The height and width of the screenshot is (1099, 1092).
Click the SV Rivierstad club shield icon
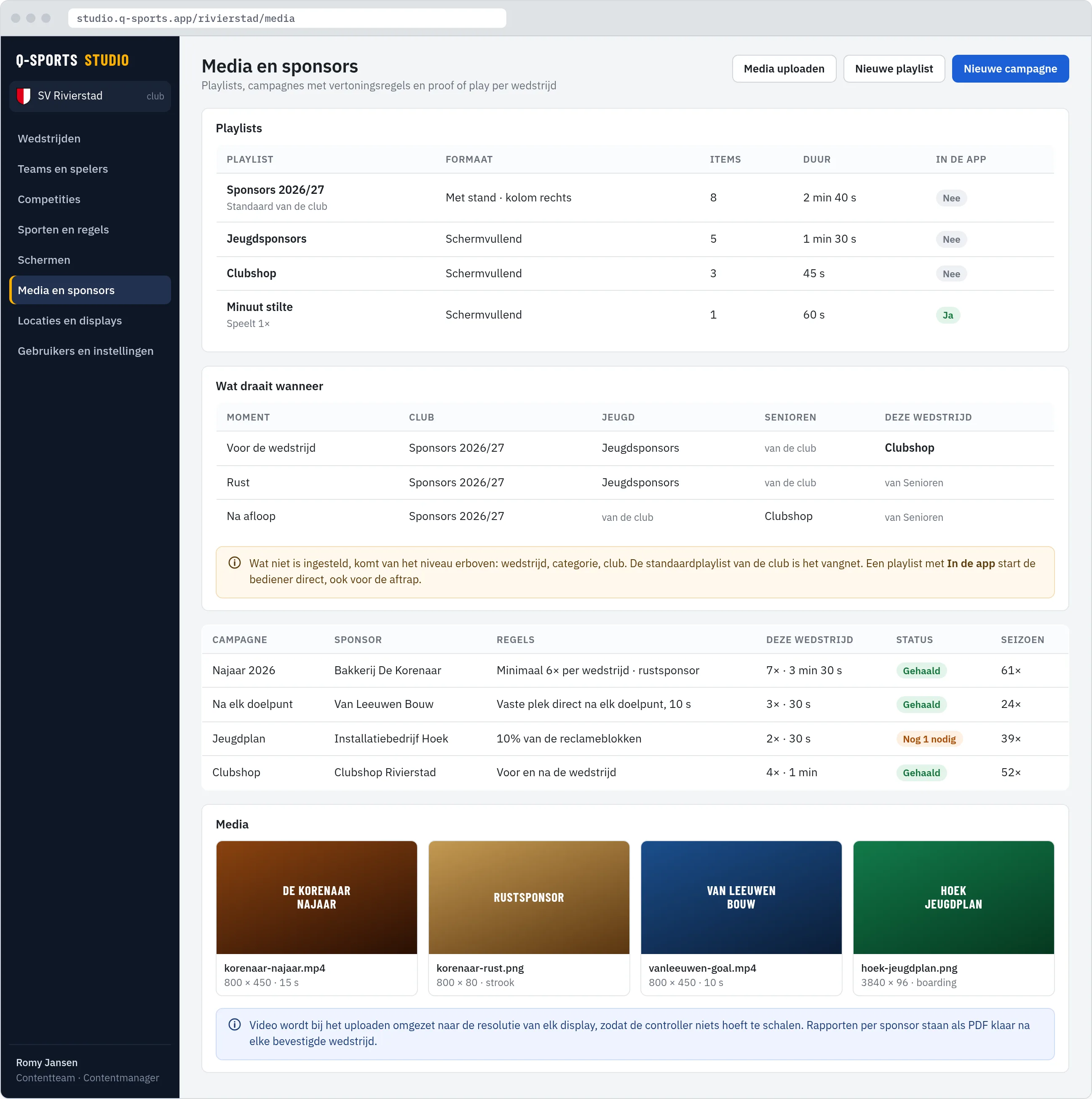[x=23, y=96]
